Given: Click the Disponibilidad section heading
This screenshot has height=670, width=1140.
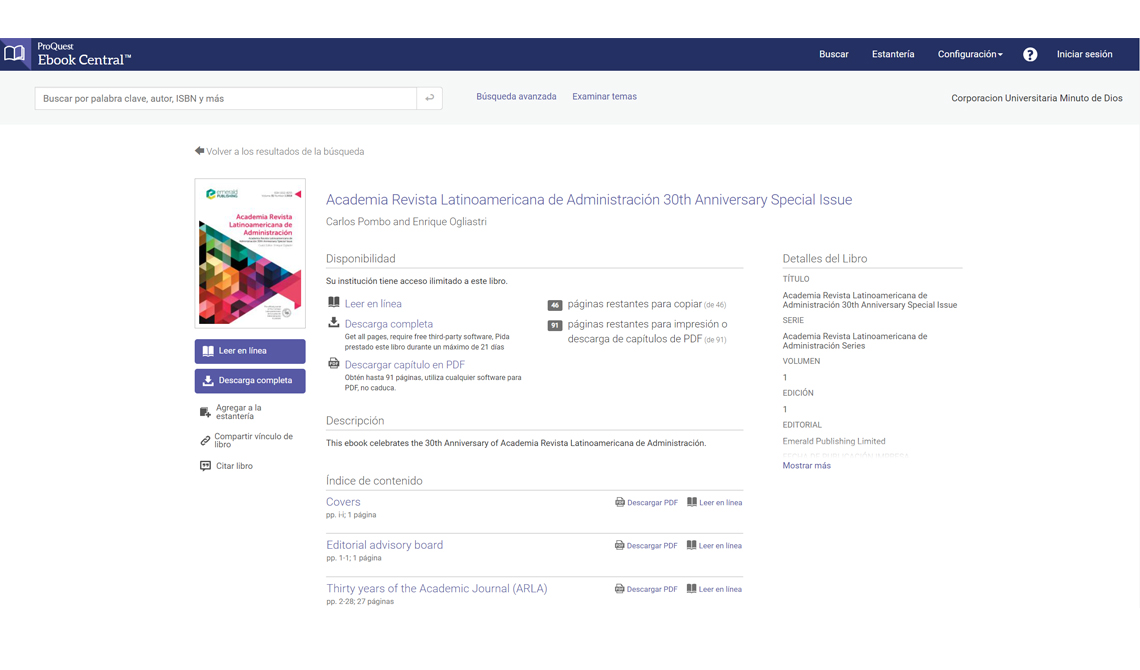Looking at the screenshot, I should (361, 259).
